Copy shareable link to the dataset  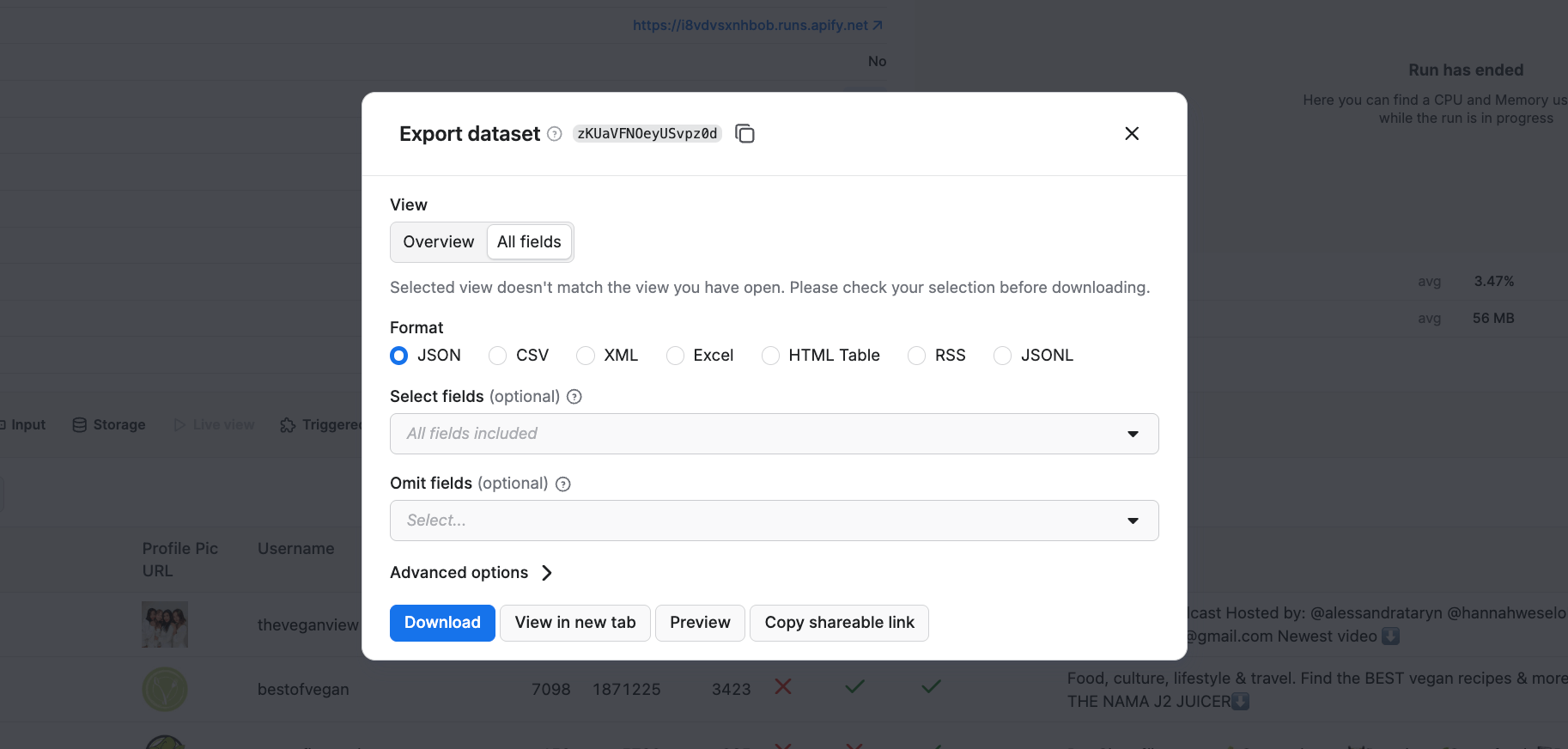click(x=840, y=623)
